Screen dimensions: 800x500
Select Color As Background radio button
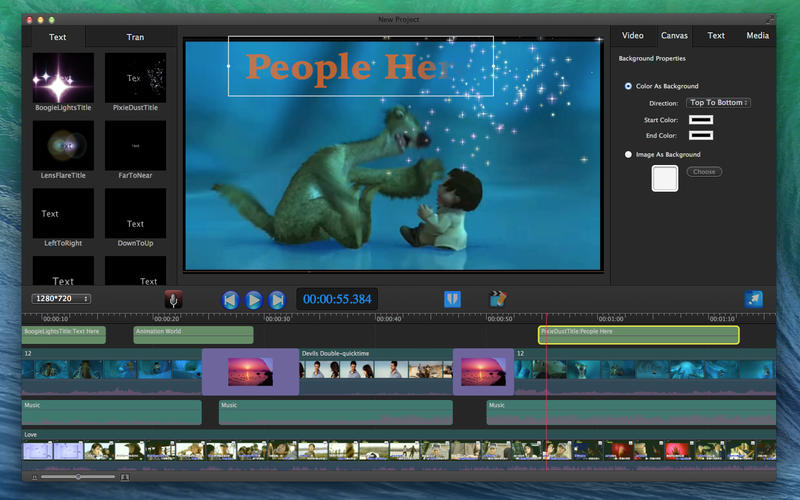pyautogui.click(x=628, y=86)
